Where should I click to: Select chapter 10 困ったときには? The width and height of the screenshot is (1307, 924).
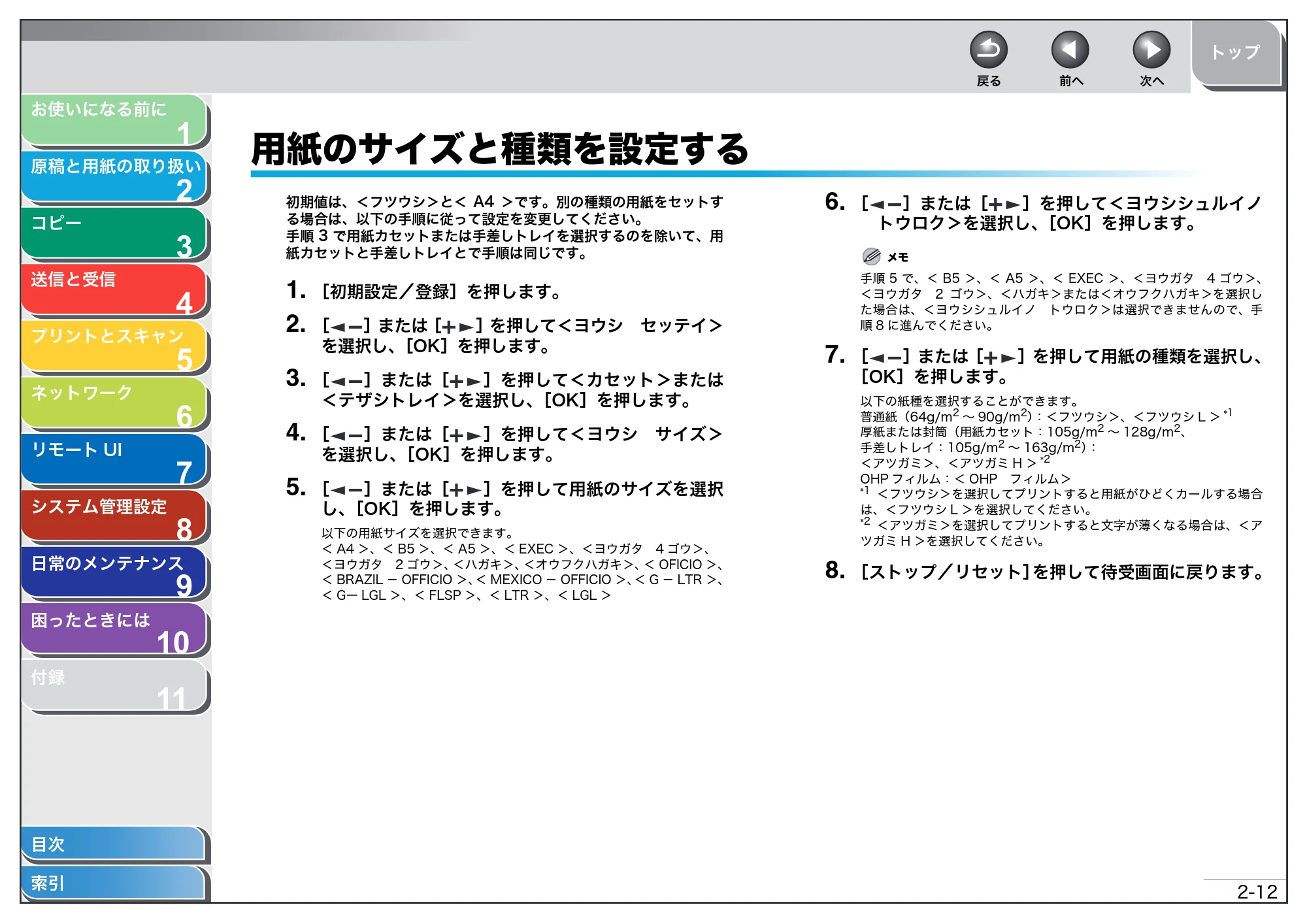[114, 630]
